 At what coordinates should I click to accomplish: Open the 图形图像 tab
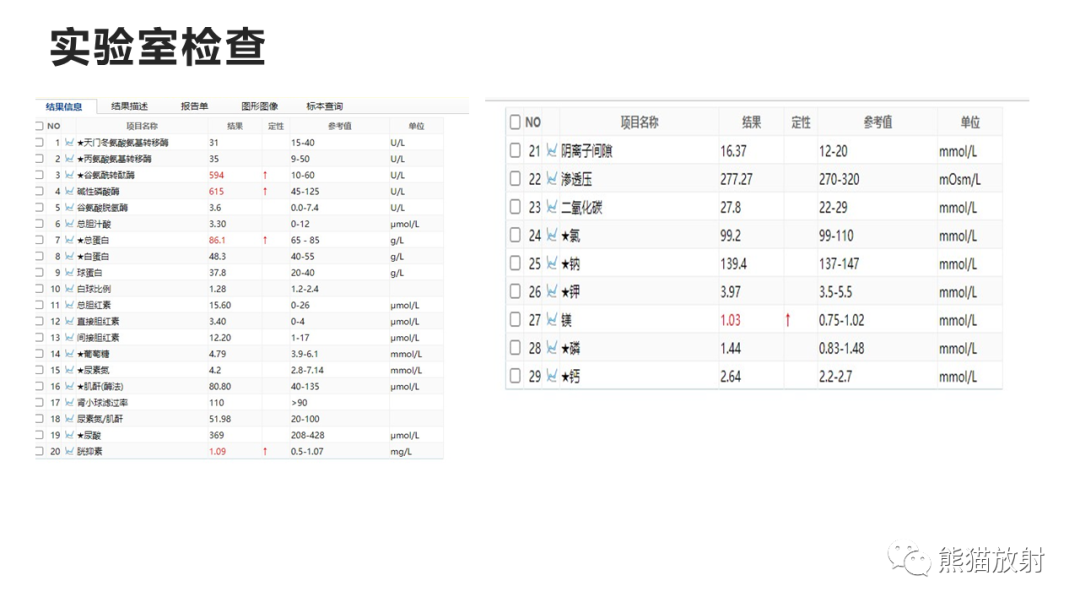[260, 106]
